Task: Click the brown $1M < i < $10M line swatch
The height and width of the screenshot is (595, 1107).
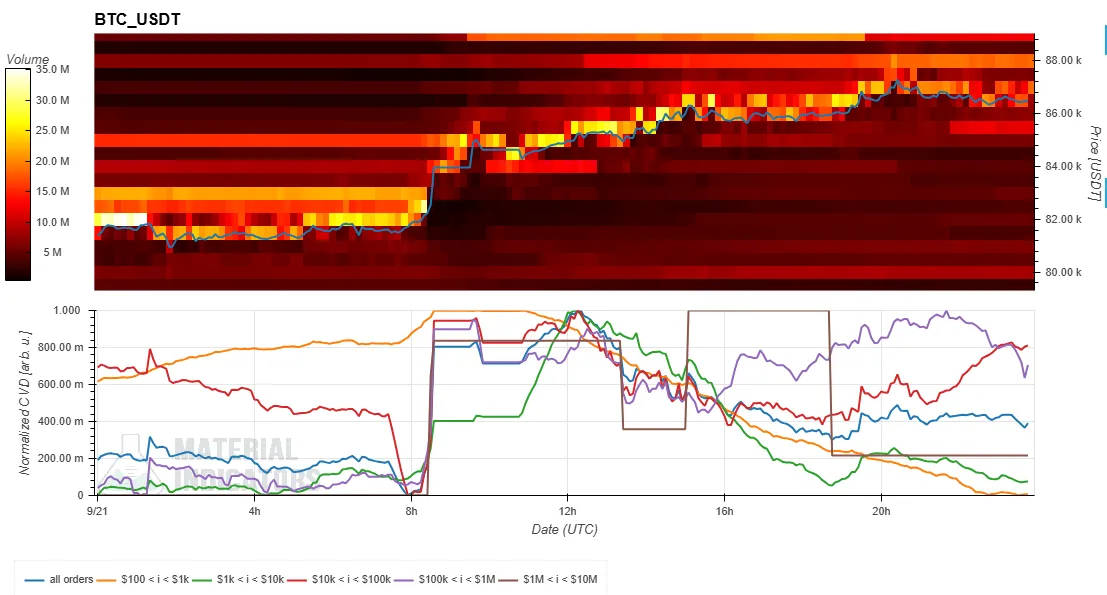Action: coord(508,580)
